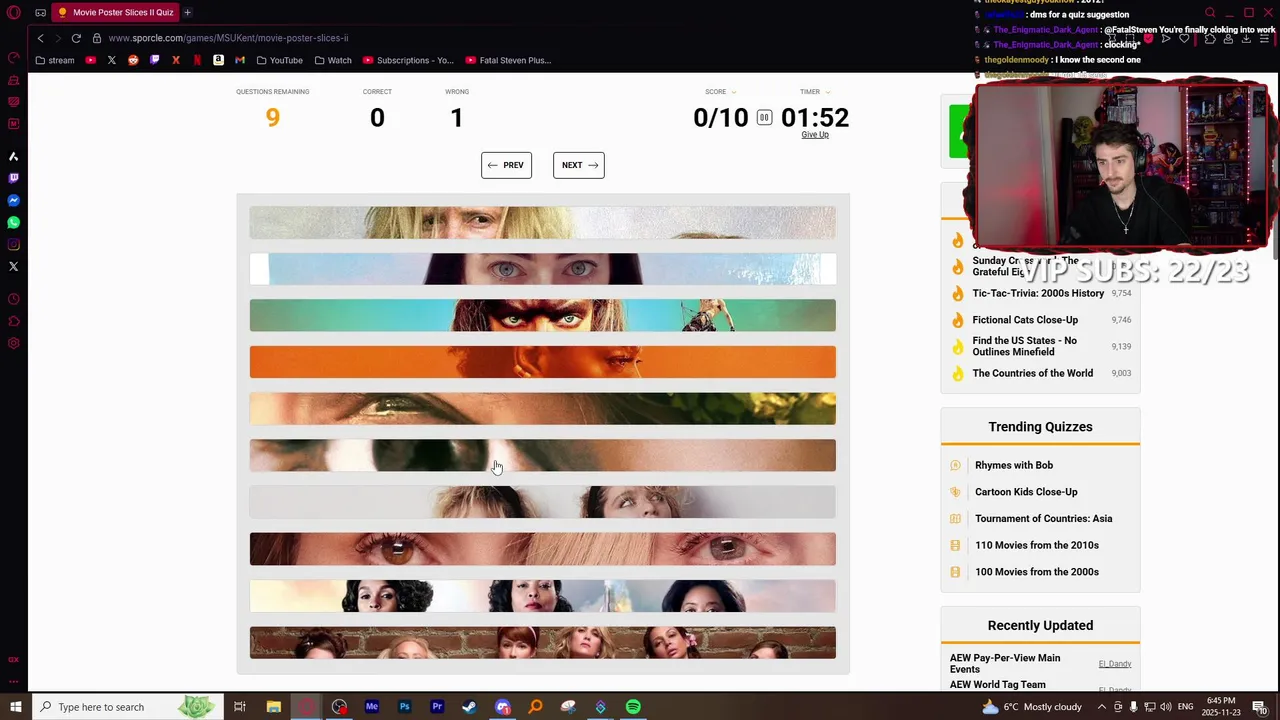The height and width of the screenshot is (720, 1280).
Task: Open Tournament of Countries: Asia quiz
Action: (1043, 518)
